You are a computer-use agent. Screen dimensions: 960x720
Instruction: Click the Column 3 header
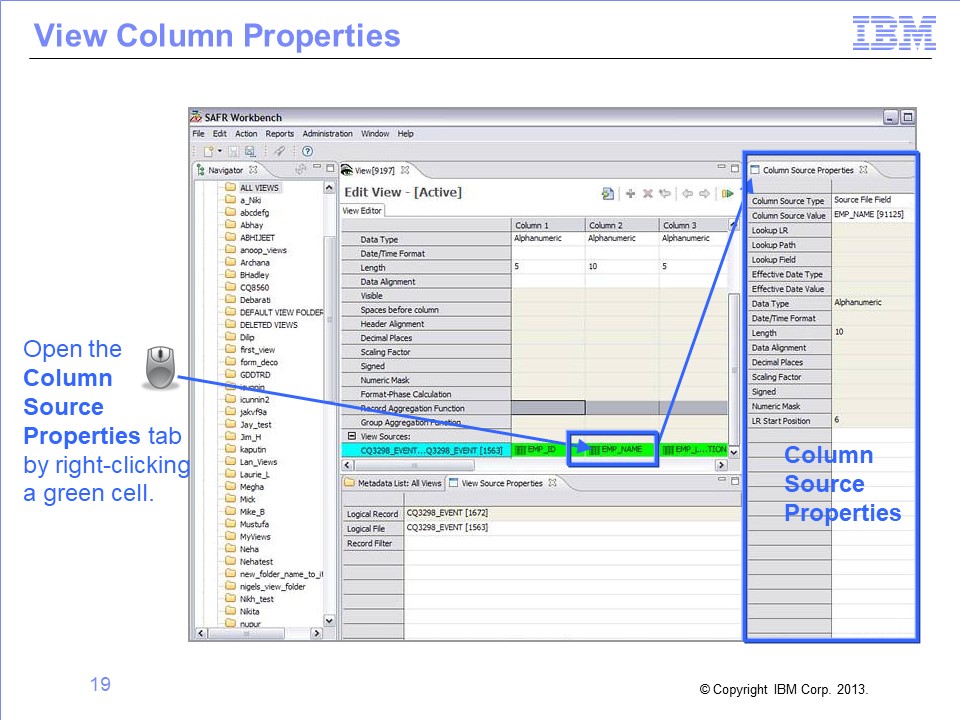(694, 225)
